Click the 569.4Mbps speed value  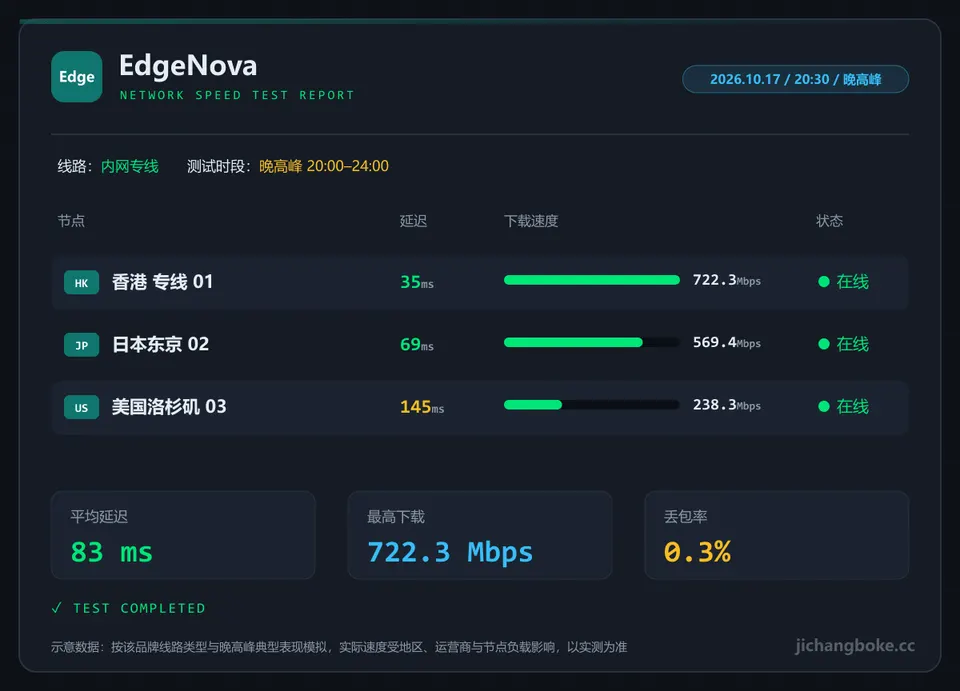click(727, 343)
